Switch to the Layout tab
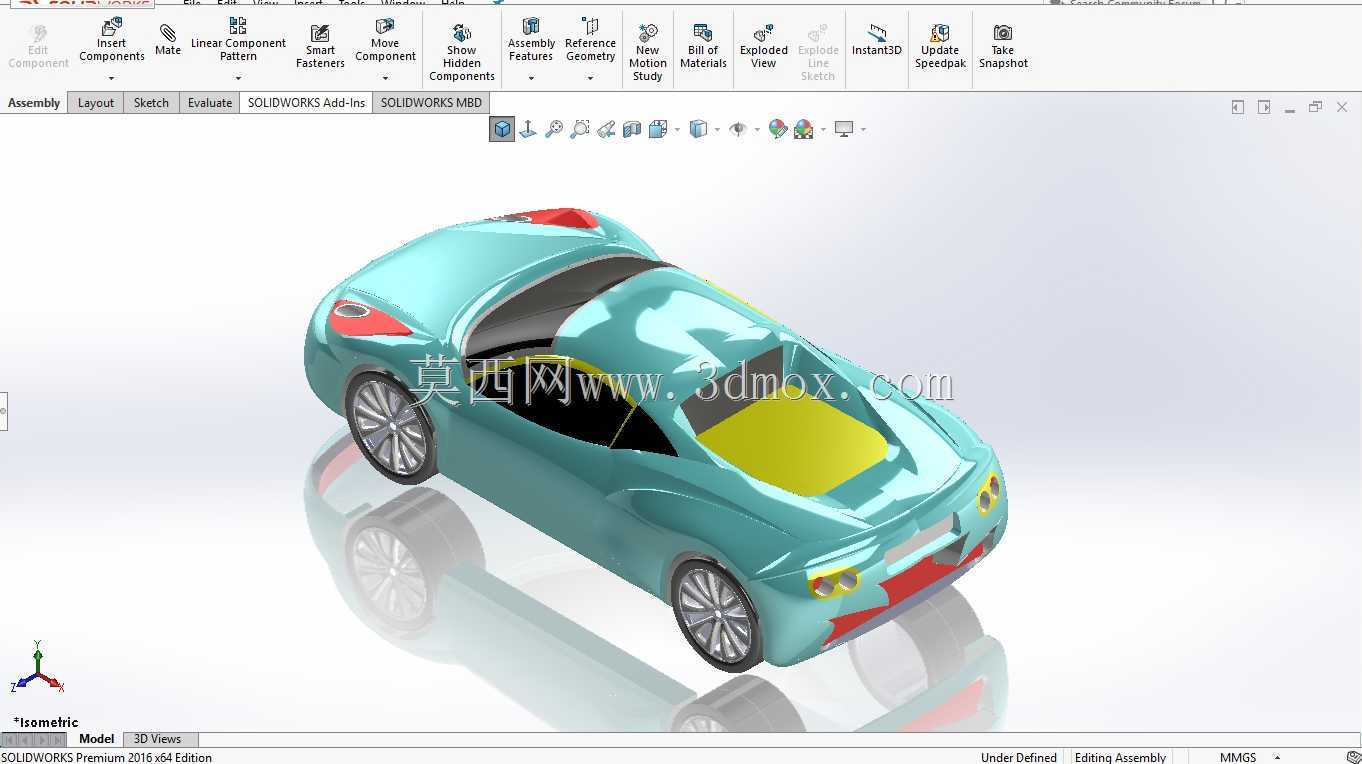 coord(96,103)
